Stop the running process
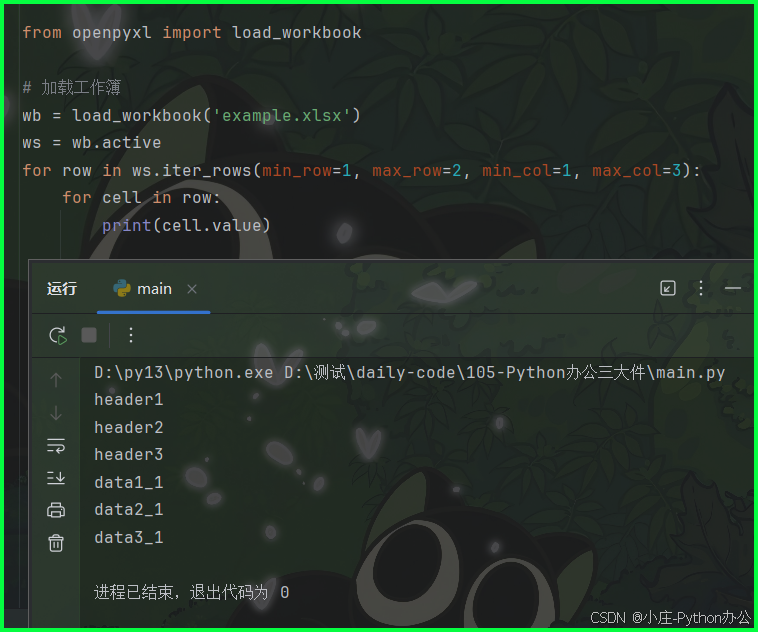Screen dimensions: 758x632 point(89,335)
